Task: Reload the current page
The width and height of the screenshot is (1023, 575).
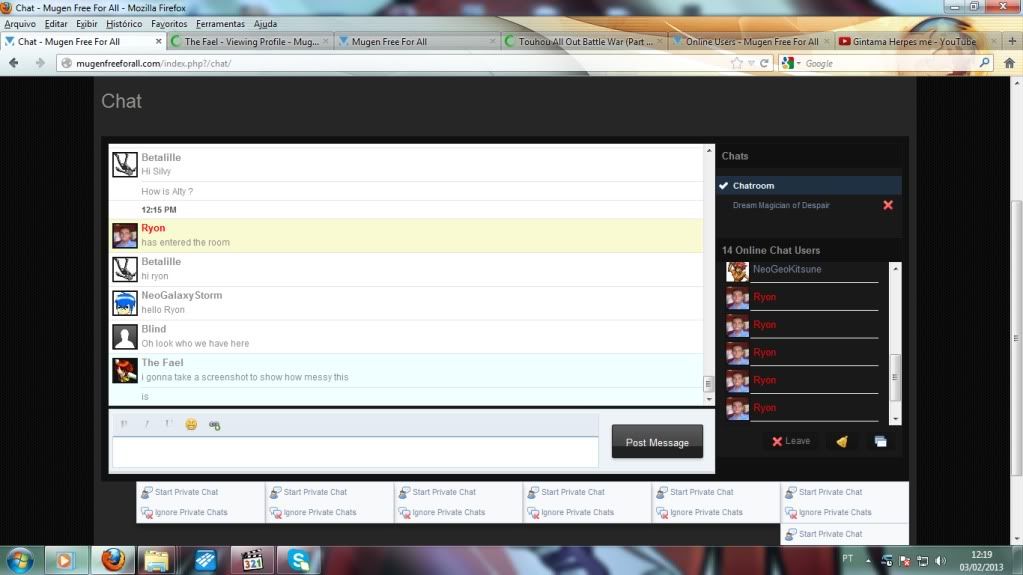Action: (764, 63)
